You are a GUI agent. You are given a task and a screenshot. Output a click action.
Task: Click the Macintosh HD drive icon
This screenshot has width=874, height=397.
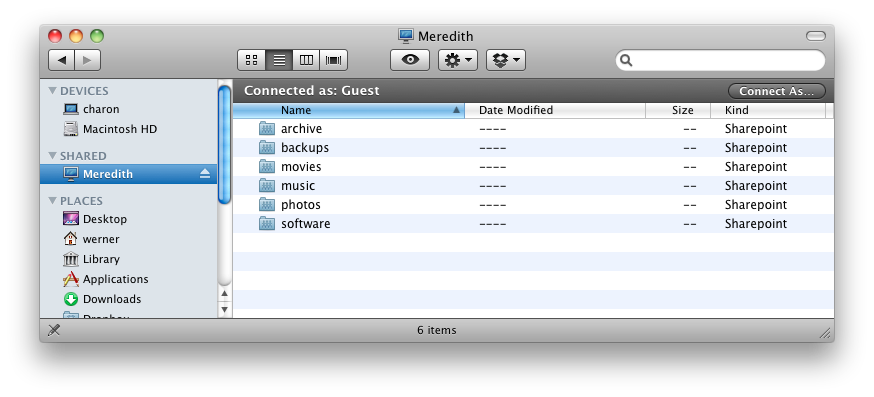coord(71,129)
